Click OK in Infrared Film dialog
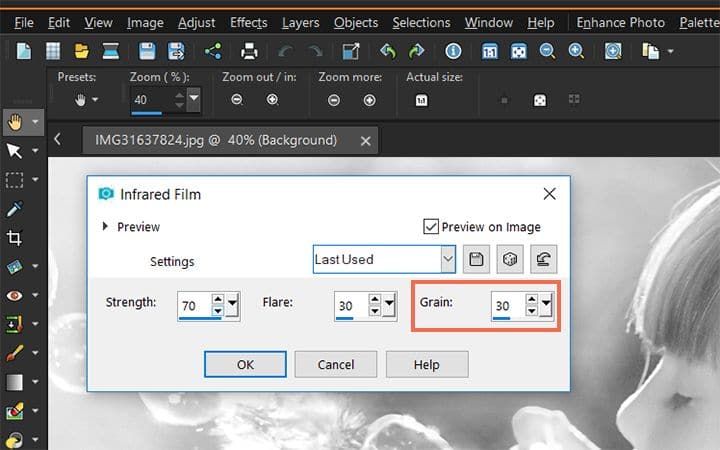 click(x=245, y=365)
